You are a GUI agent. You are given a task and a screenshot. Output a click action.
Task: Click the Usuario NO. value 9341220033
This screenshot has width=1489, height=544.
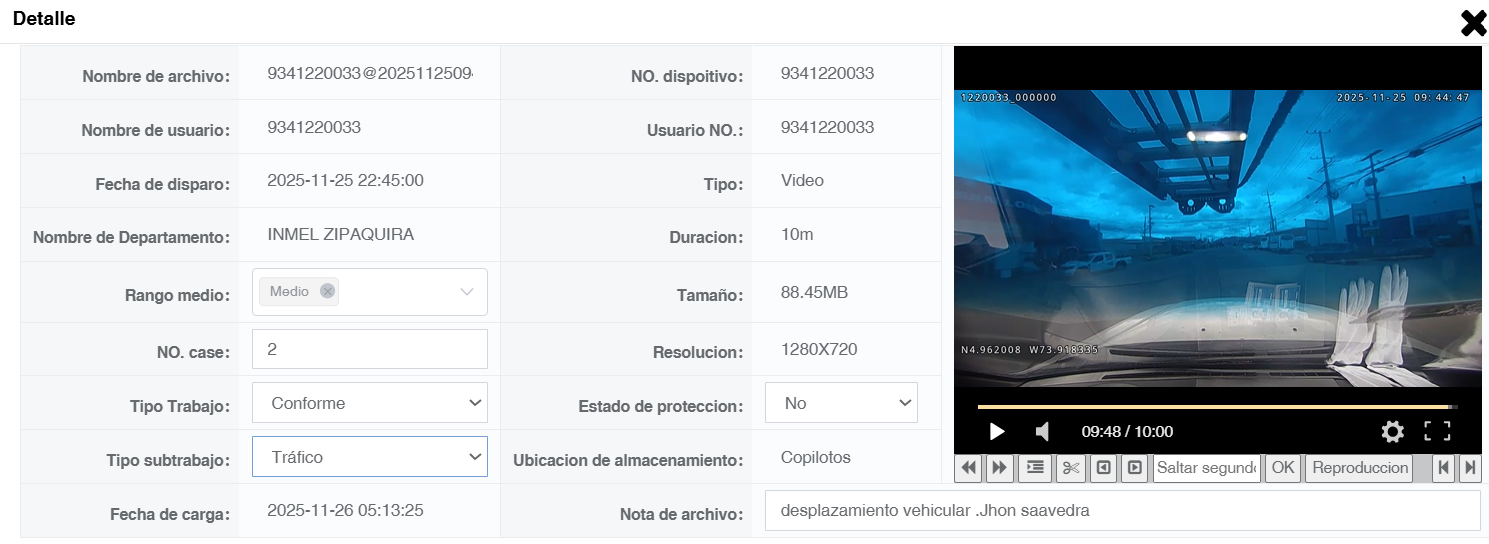(x=827, y=128)
